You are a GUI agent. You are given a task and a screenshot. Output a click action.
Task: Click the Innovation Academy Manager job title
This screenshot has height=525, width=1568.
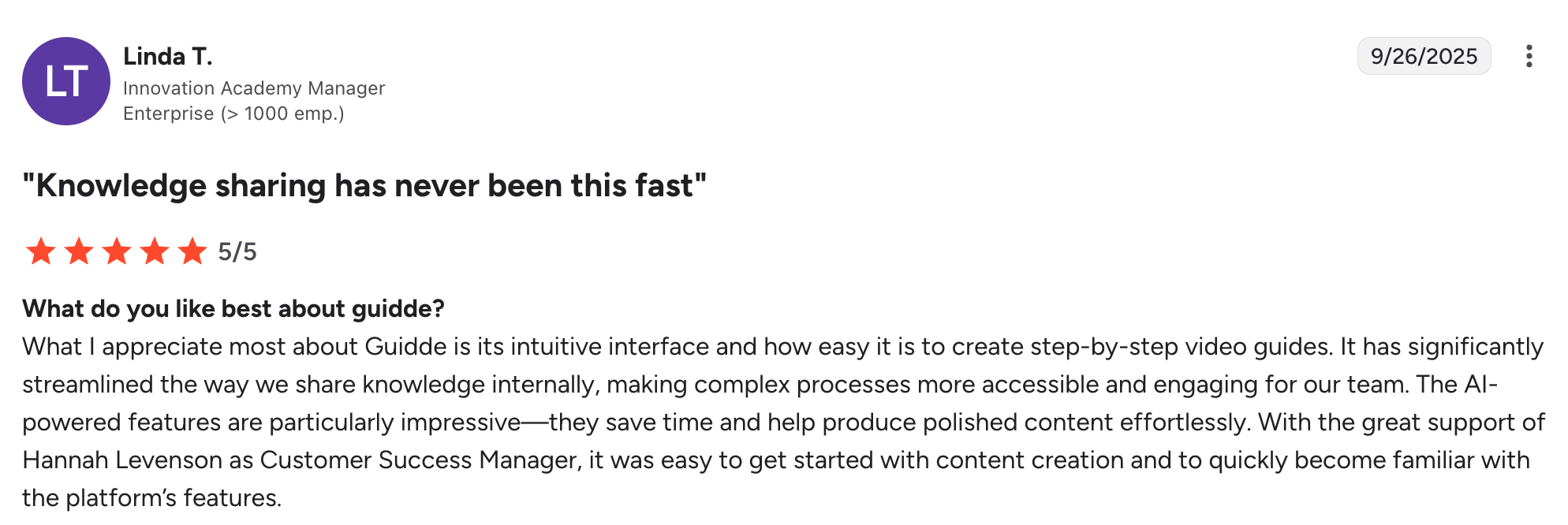click(x=254, y=88)
